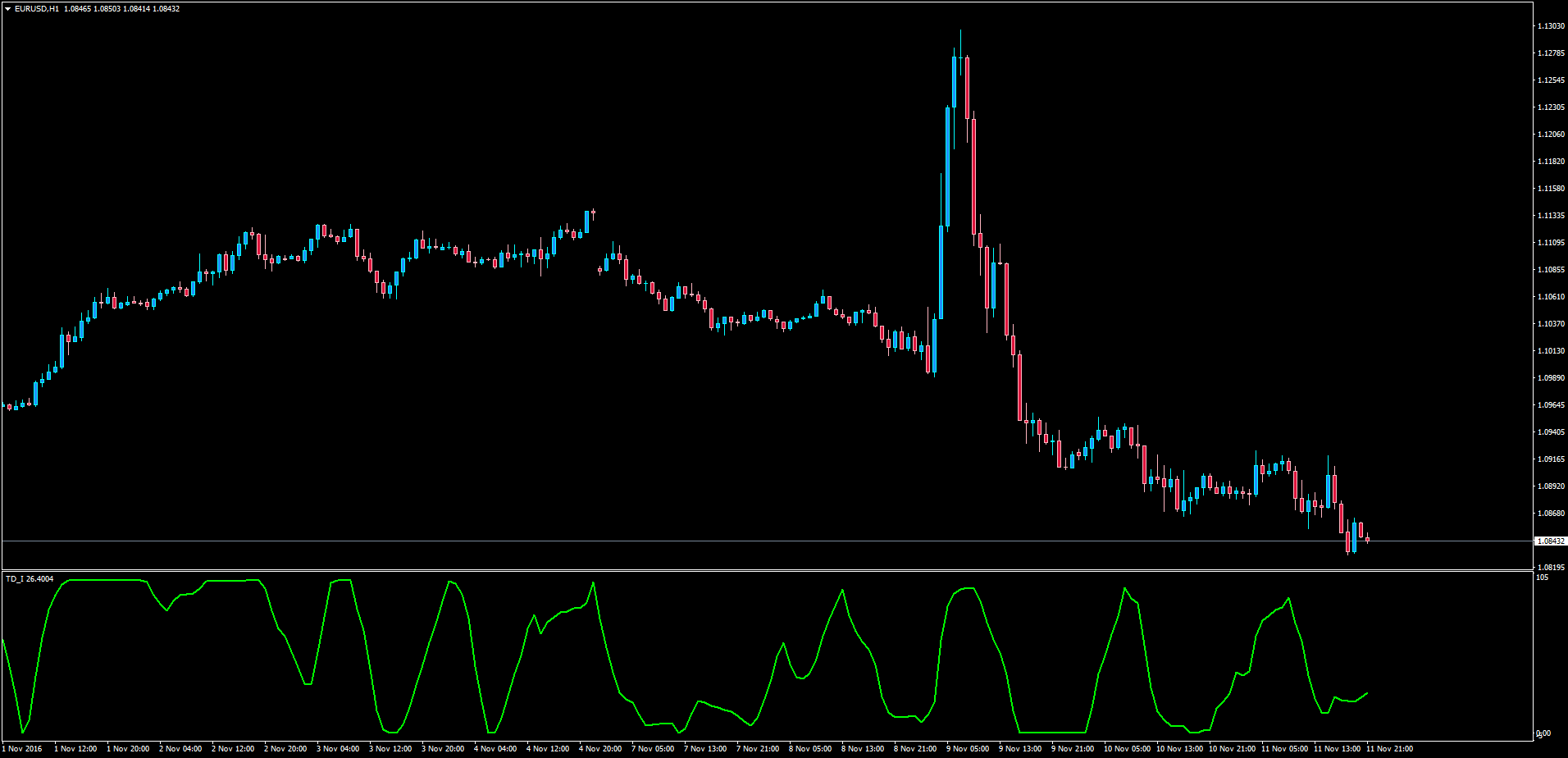The width and height of the screenshot is (1568, 758).
Task: Click price scale value 1.09405
Action: coord(1552,432)
